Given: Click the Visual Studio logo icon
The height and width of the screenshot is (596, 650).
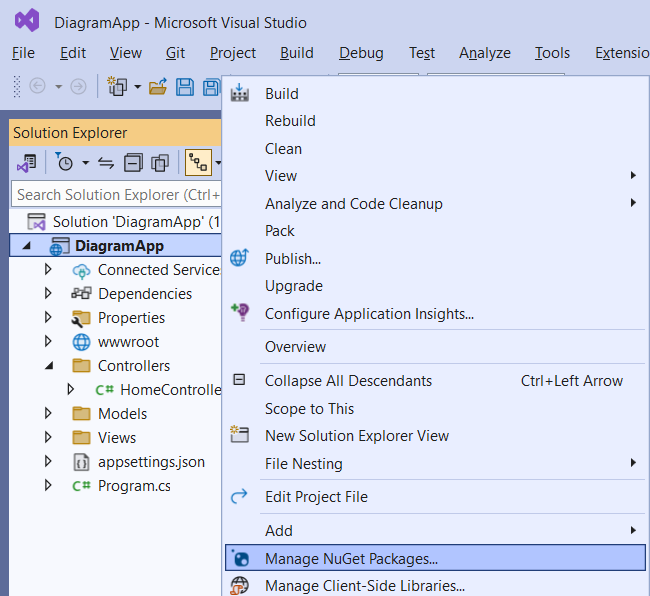Looking at the screenshot, I should [x=26, y=21].
